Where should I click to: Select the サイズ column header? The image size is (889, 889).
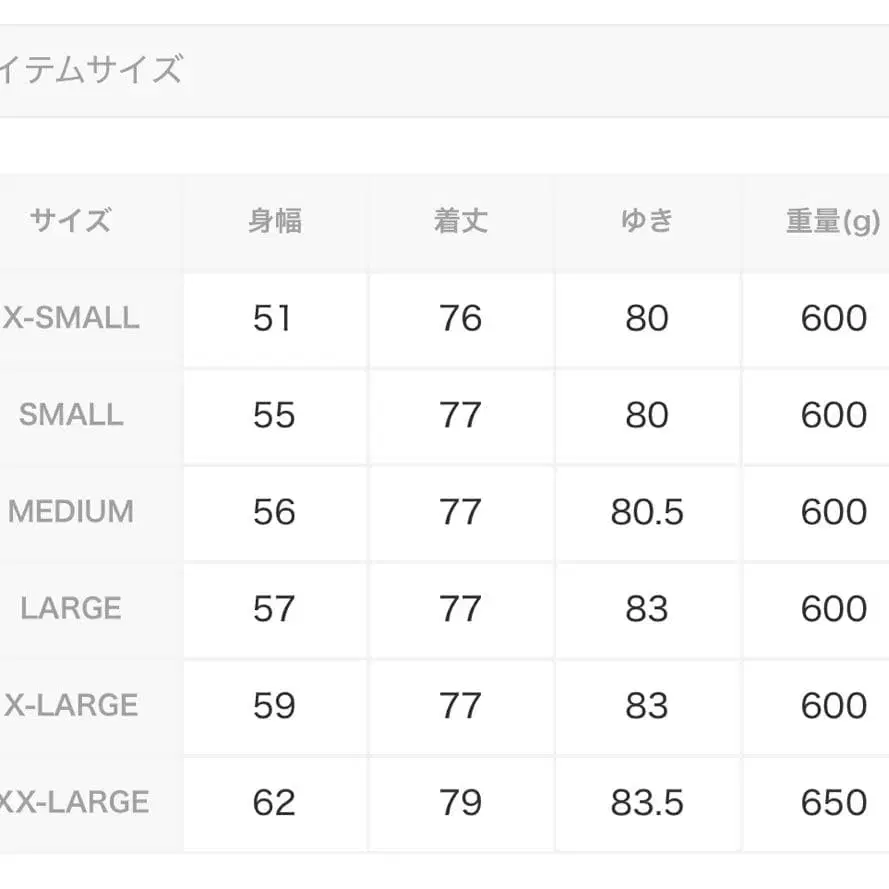point(70,221)
